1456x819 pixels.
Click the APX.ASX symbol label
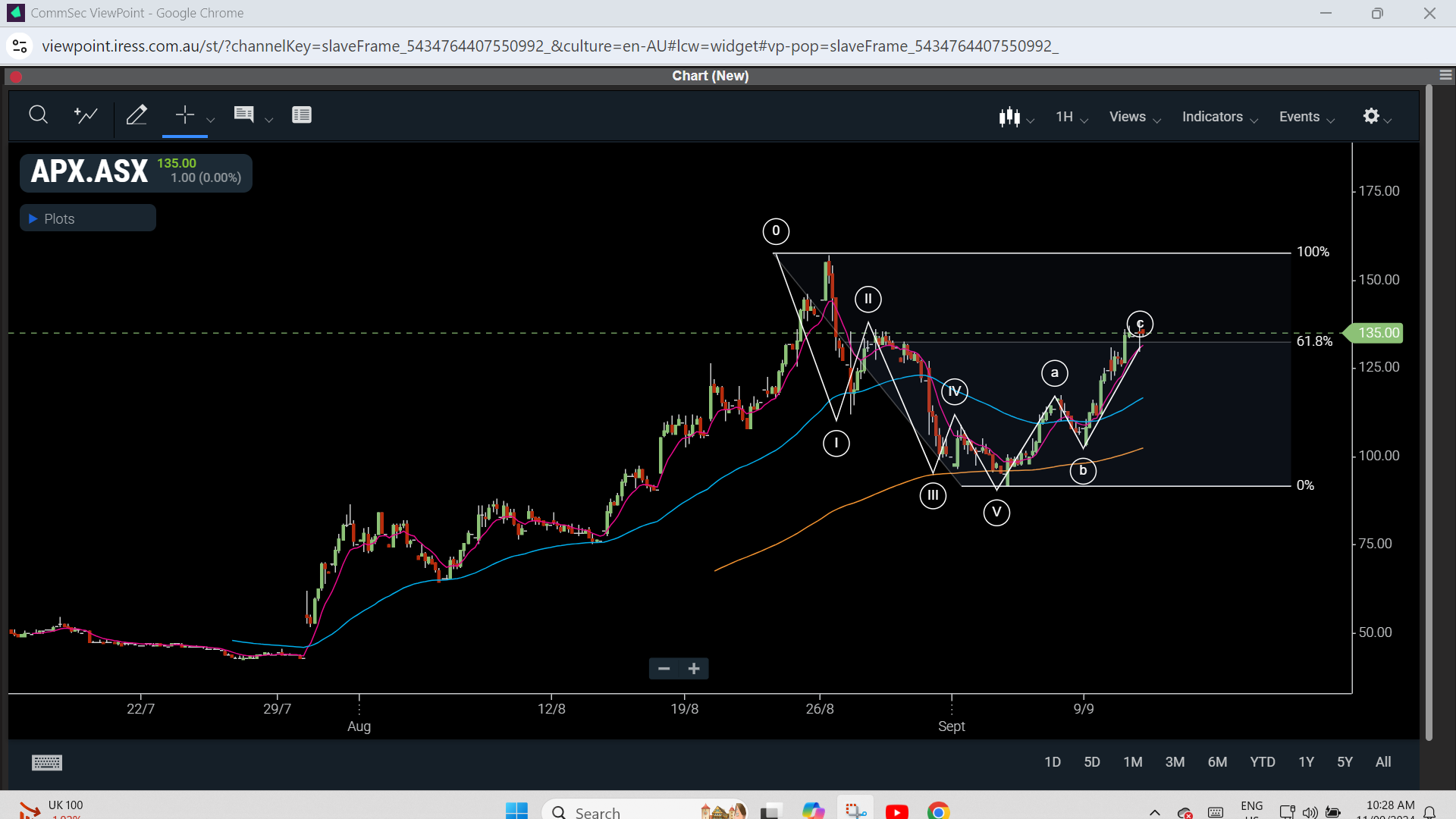(x=89, y=171)
